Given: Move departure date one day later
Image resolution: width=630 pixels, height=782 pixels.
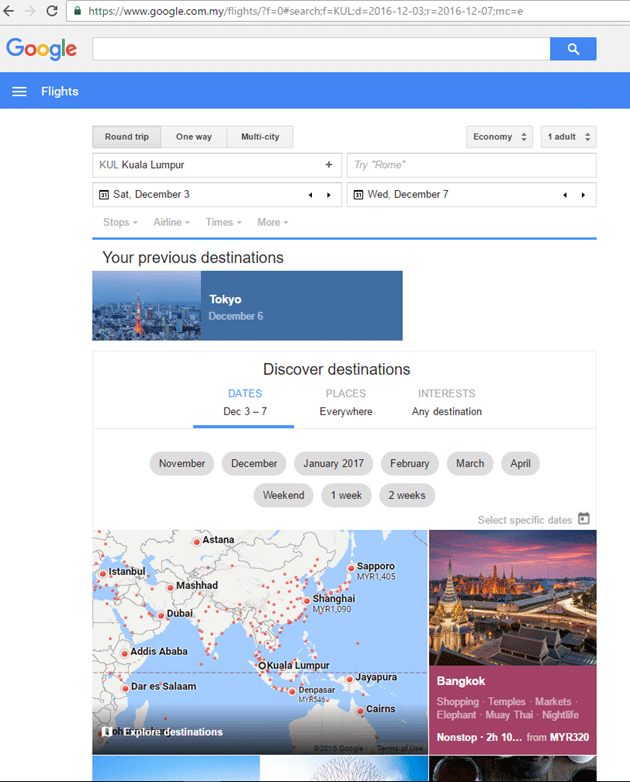Looking at the screenshot, I should pyautogui.click(x=329, y=195).
